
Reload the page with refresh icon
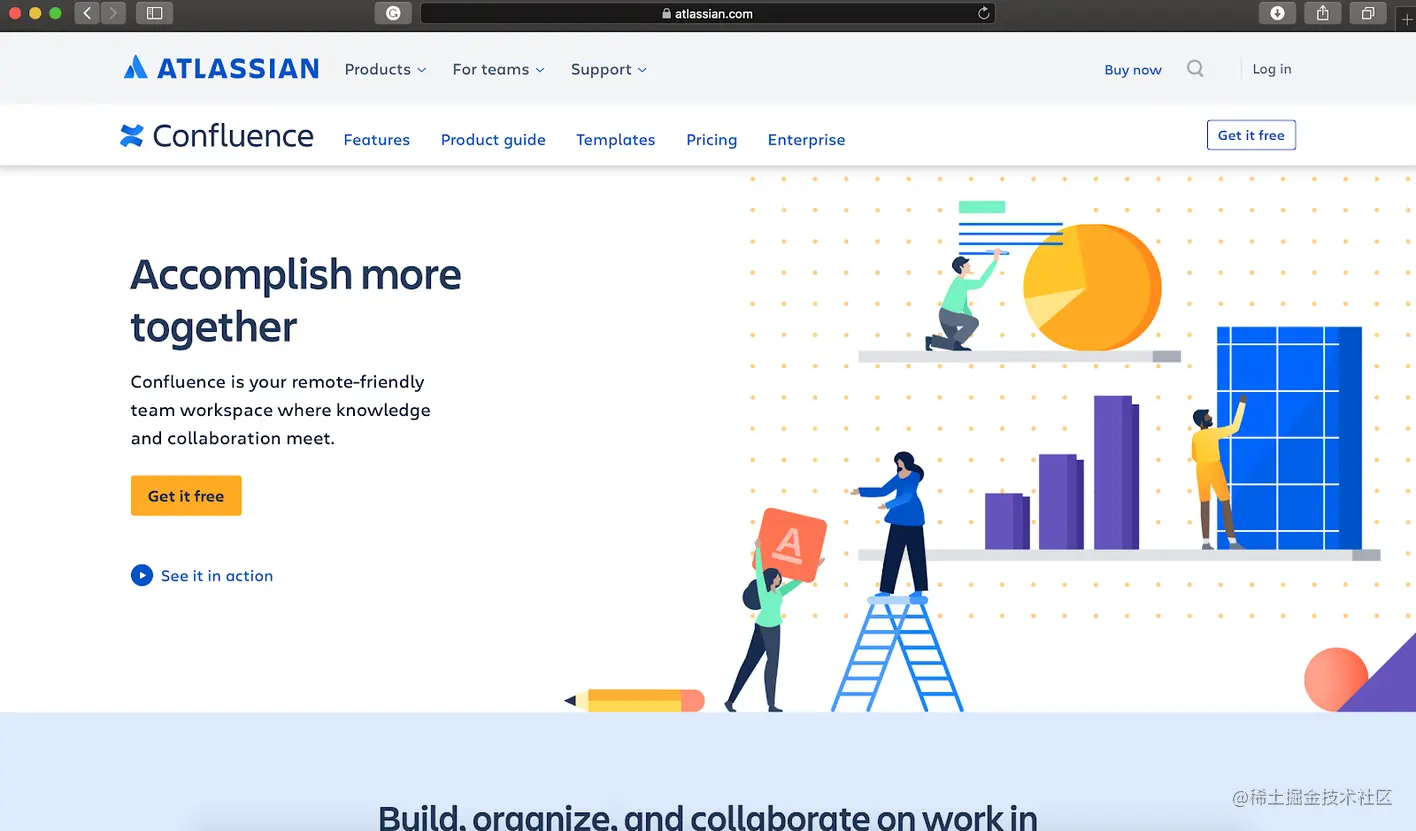click(x=984, y=13)
